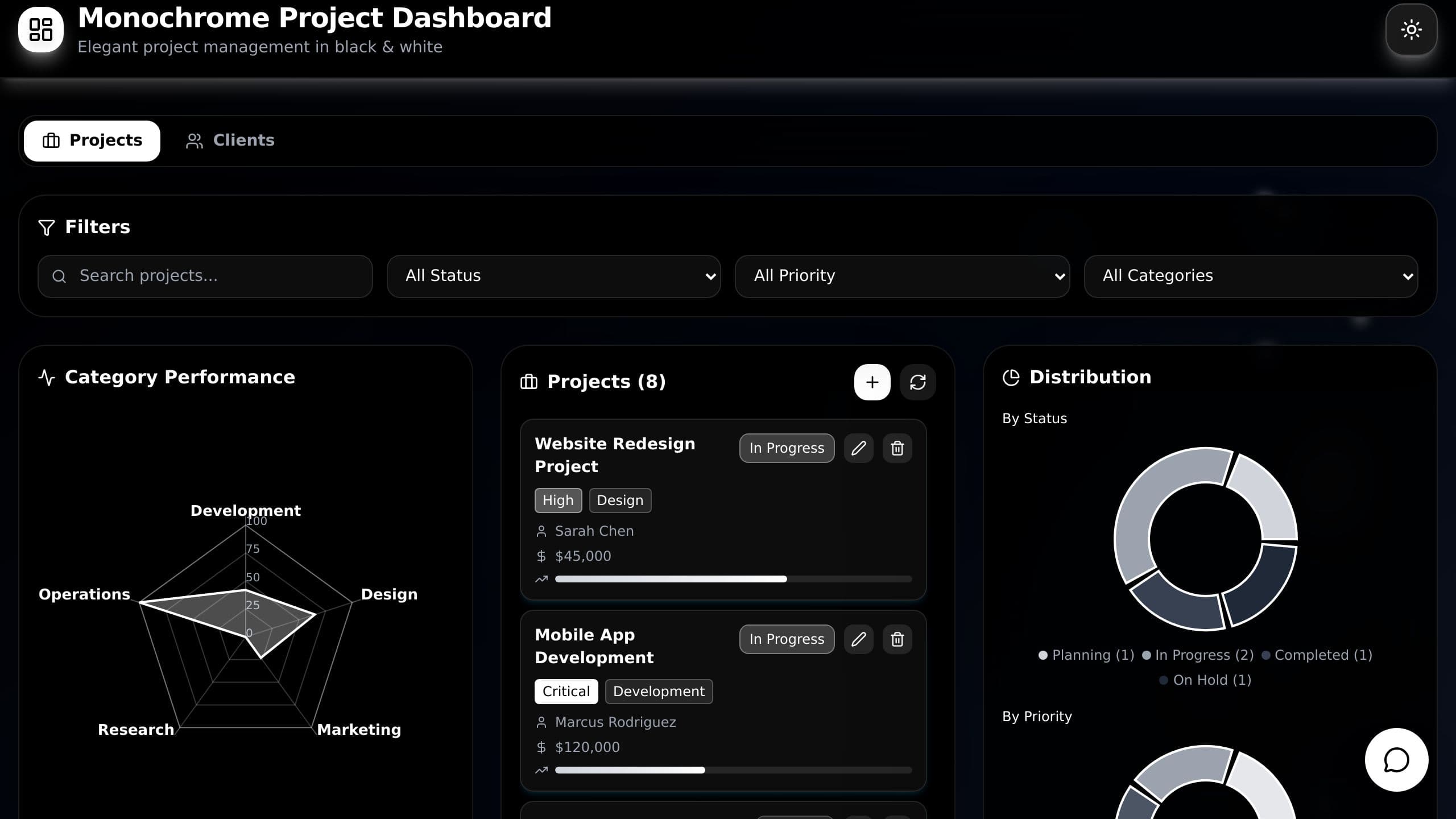The width and height of the screenshot is (1456, 819).
Task: Click the Operations radar axis label
Action: click(84, 594)
